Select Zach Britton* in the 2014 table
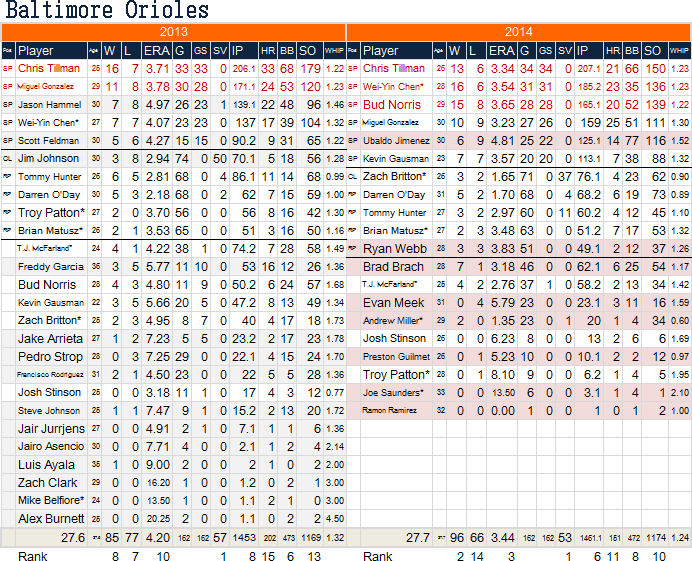This screenshot has height=561, width=692. click(395, 177)
